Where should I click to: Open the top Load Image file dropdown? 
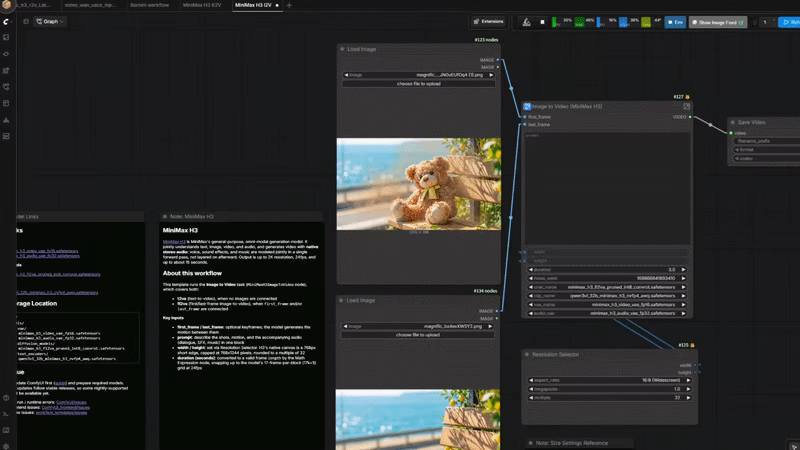(418, 75)
